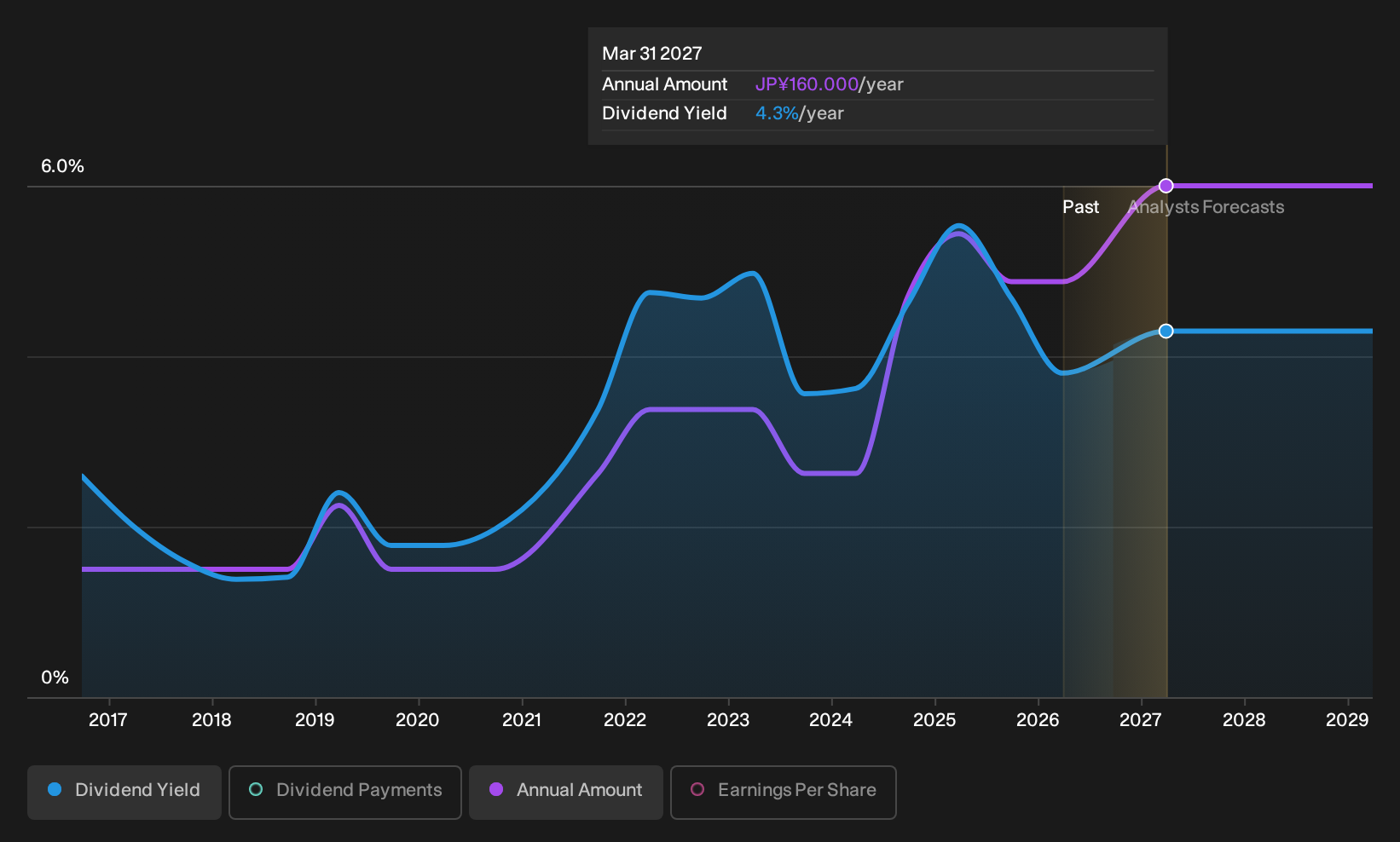Click the 0% y-axis label
The image size is (1400, 842).
[55, 678]
